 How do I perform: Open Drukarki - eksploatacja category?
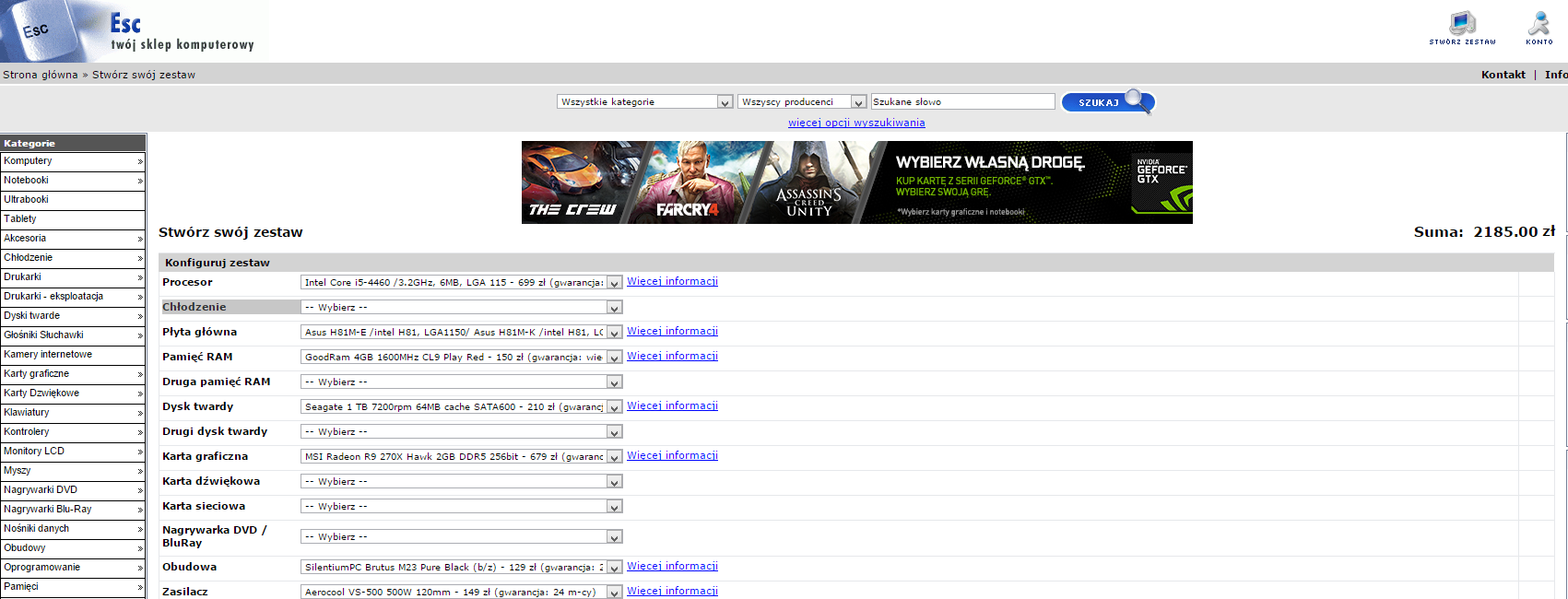click(x=73, y=297)
